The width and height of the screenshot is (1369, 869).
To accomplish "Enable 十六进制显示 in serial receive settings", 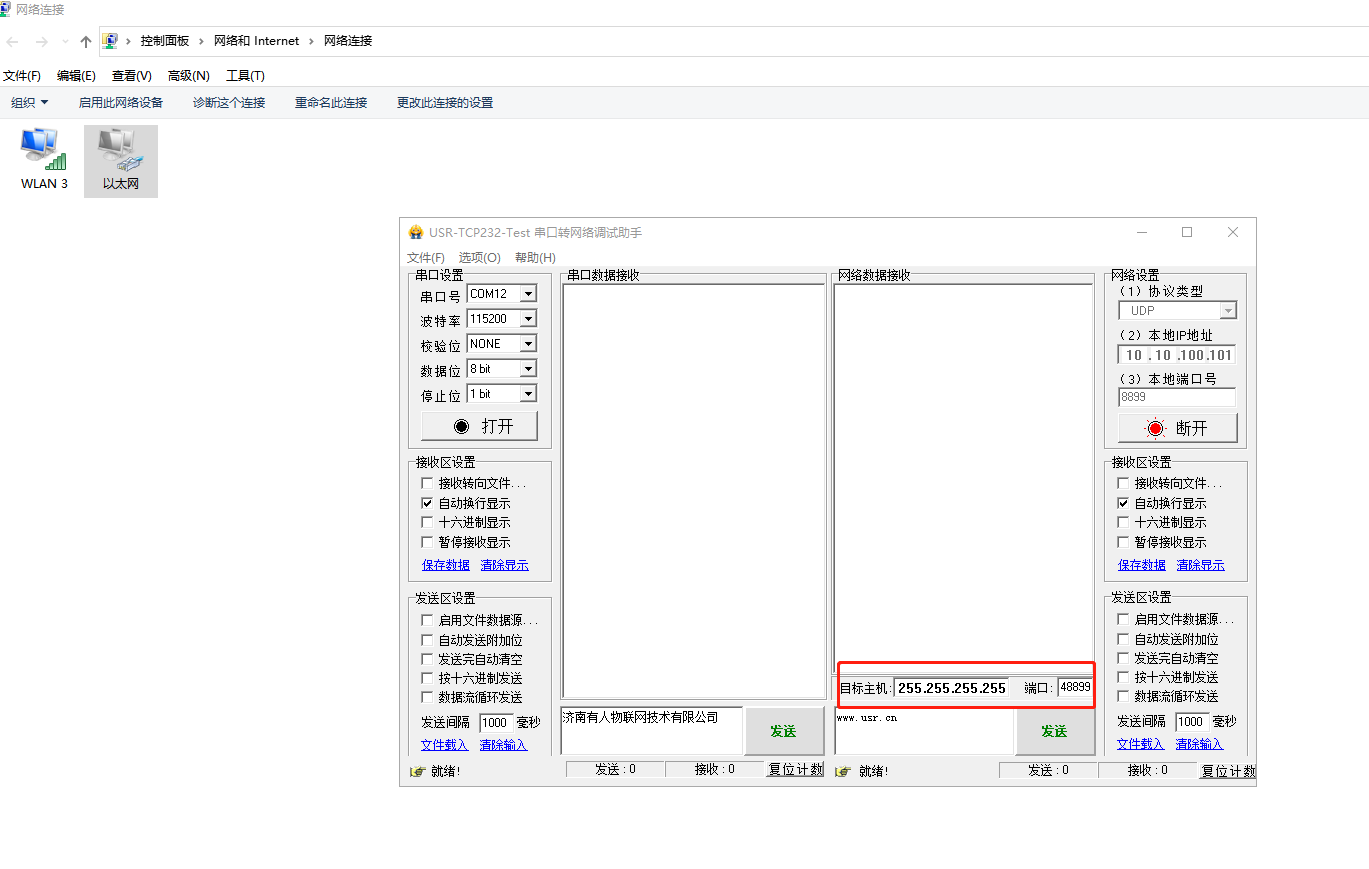I will (427, 522).
